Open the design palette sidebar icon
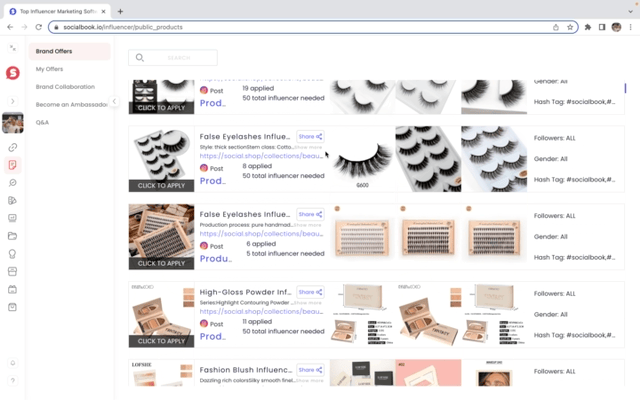The height and width of the screenshot is (400, 640). [13, 200]
